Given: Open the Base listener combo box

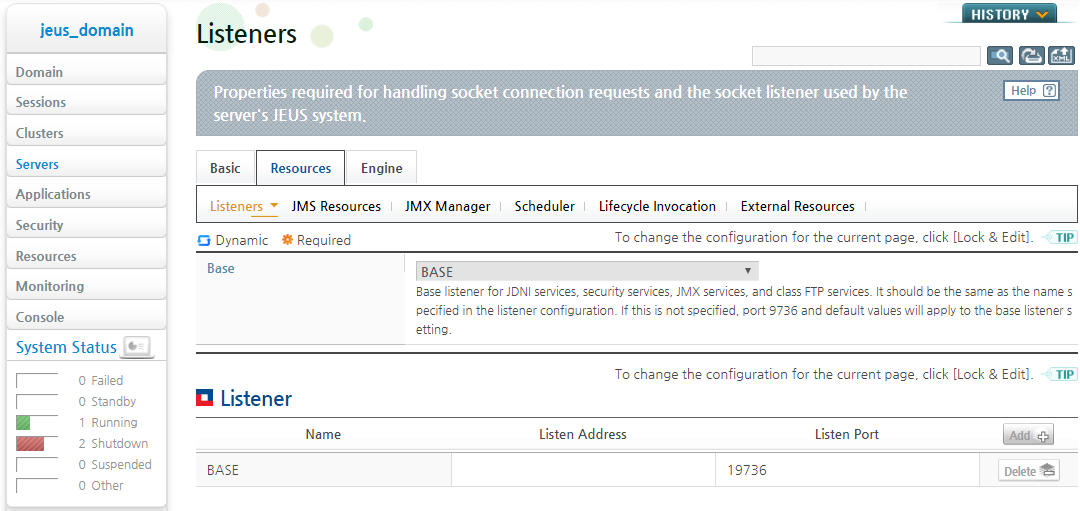Looking at the screenshot, I should pos(587,271).
